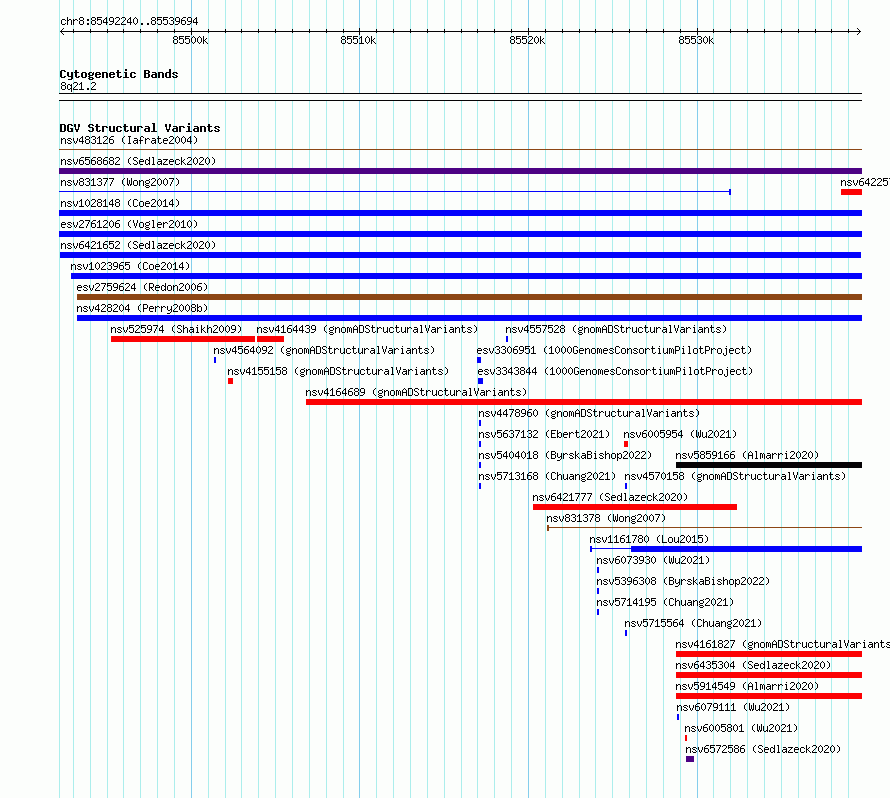Click the Cytogenetic Bands track title
Image resolution: width=890 pixels, height=798 pixels.
[119, 74]
